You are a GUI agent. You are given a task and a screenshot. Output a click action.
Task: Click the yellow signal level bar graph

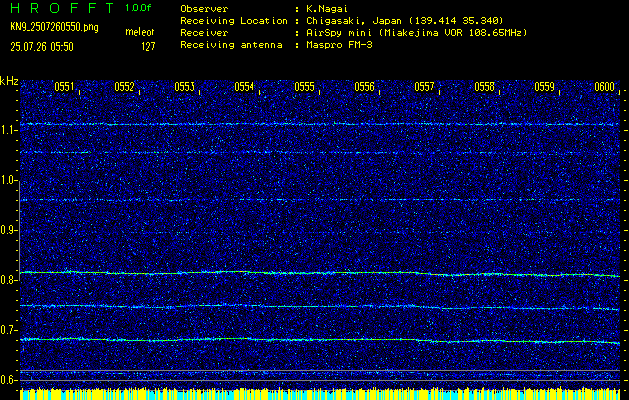click(320, 394)
